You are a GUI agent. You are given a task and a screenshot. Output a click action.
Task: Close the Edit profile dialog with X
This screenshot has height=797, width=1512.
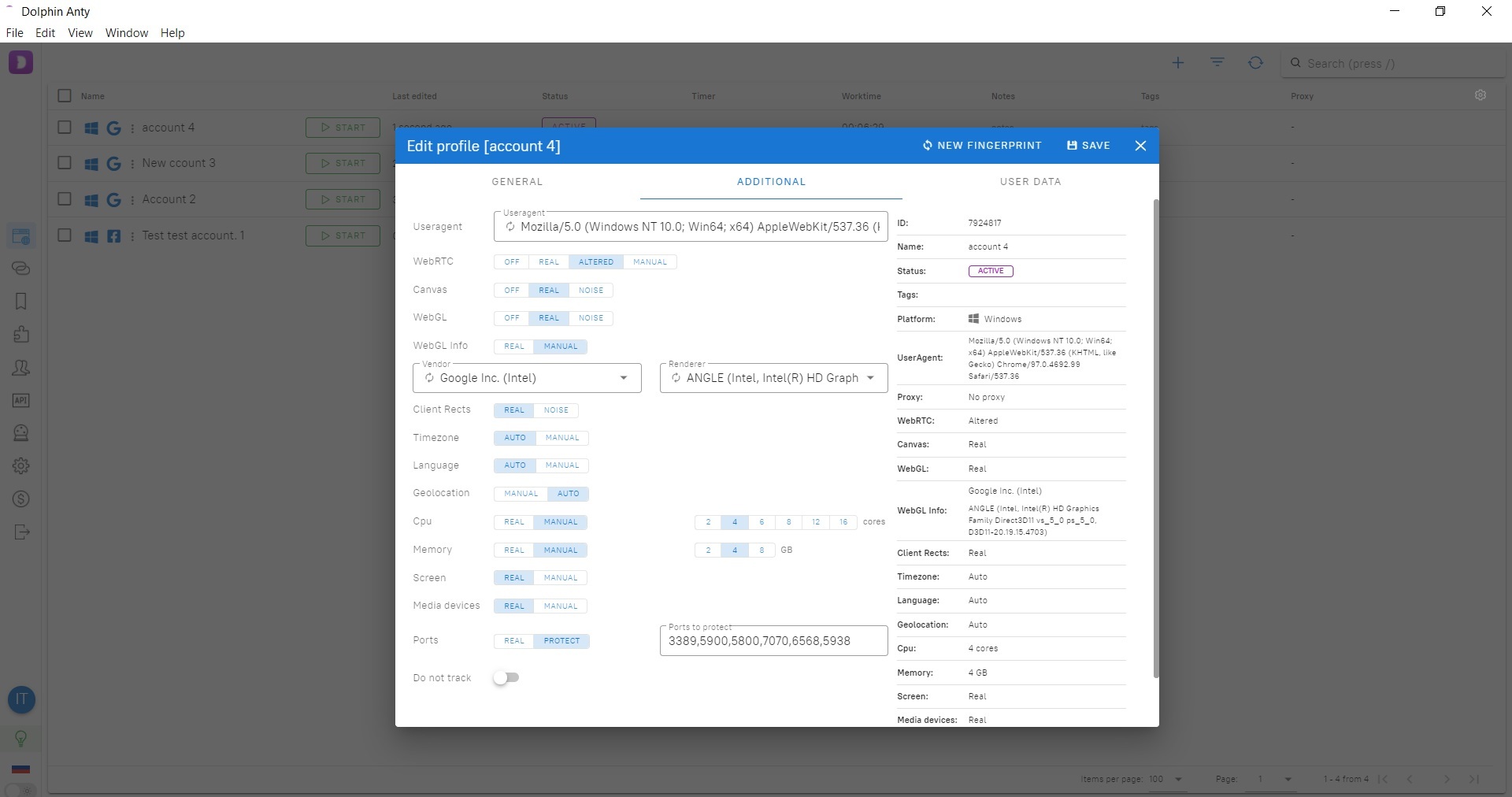coord(1140,146)
